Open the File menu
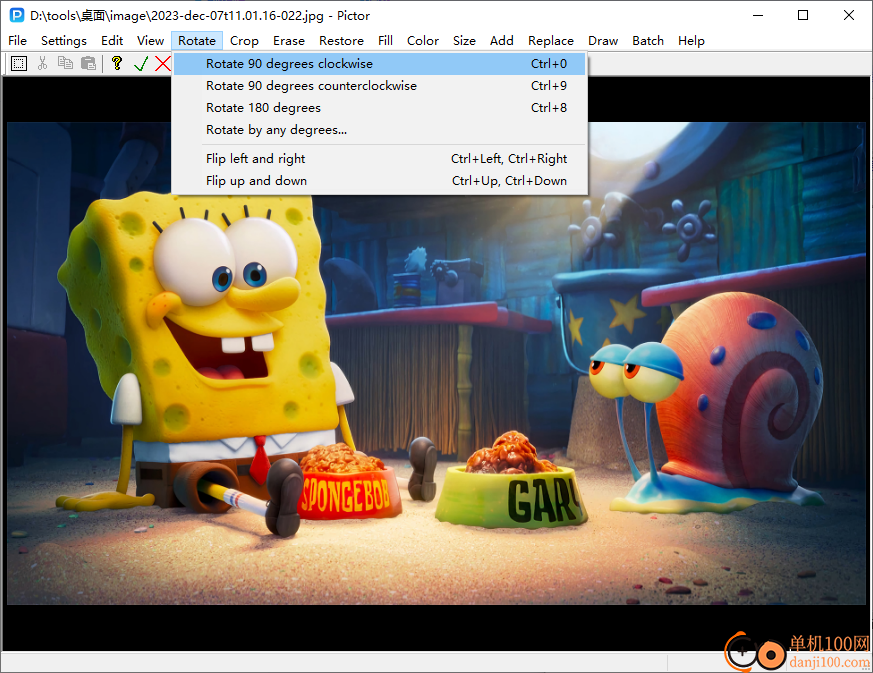 17,41
